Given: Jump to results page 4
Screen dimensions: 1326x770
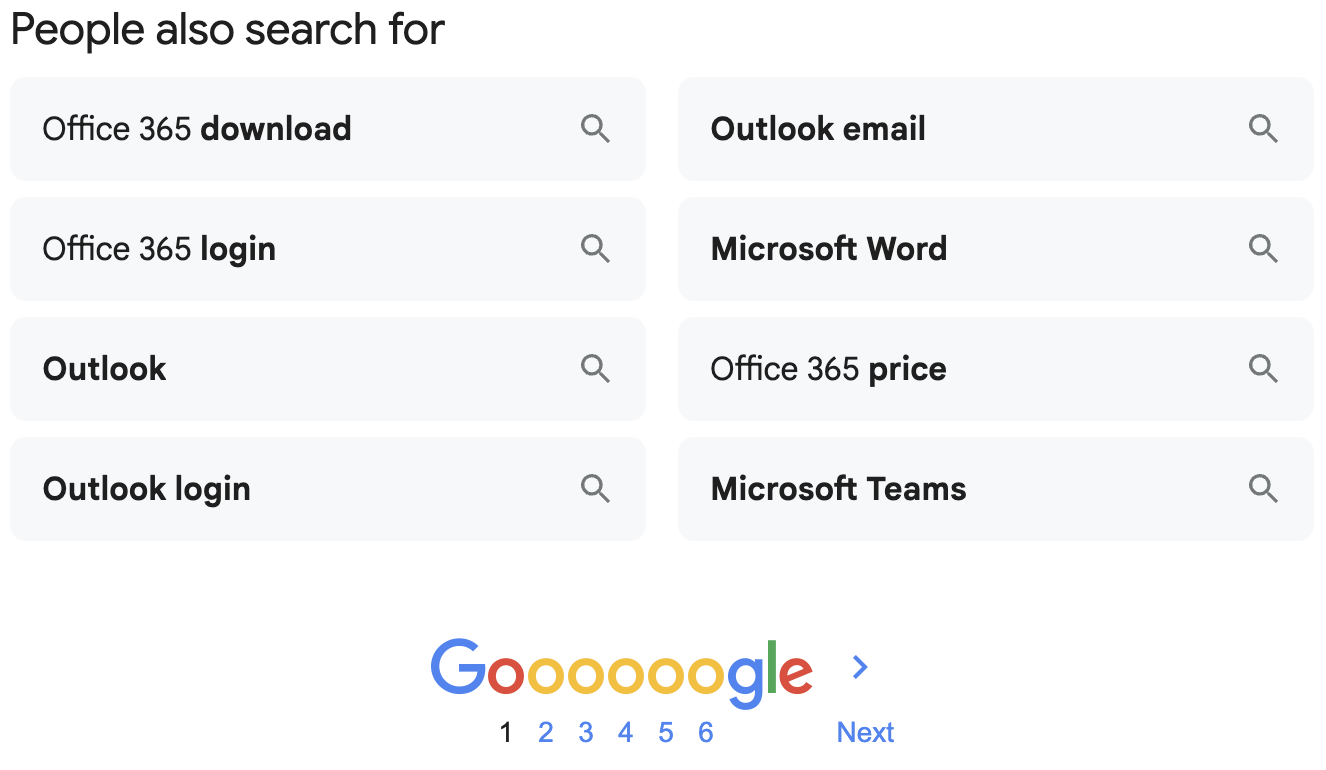Looking at the screenshot, I should (626, 732).
